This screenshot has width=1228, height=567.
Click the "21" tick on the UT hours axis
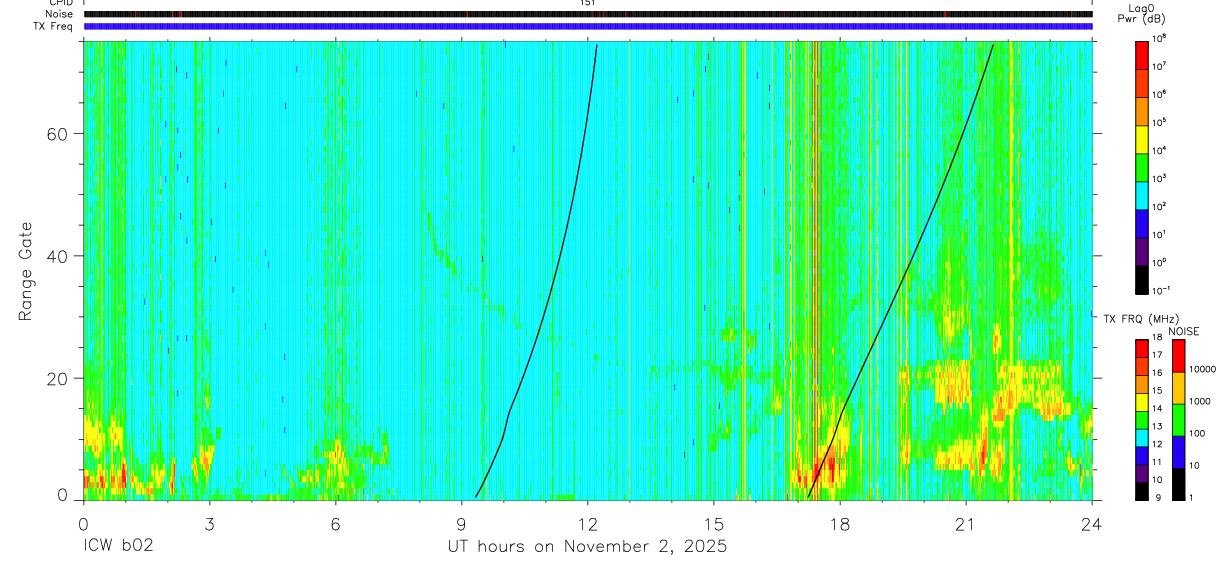pyautogui.click(x=966, y=523)
